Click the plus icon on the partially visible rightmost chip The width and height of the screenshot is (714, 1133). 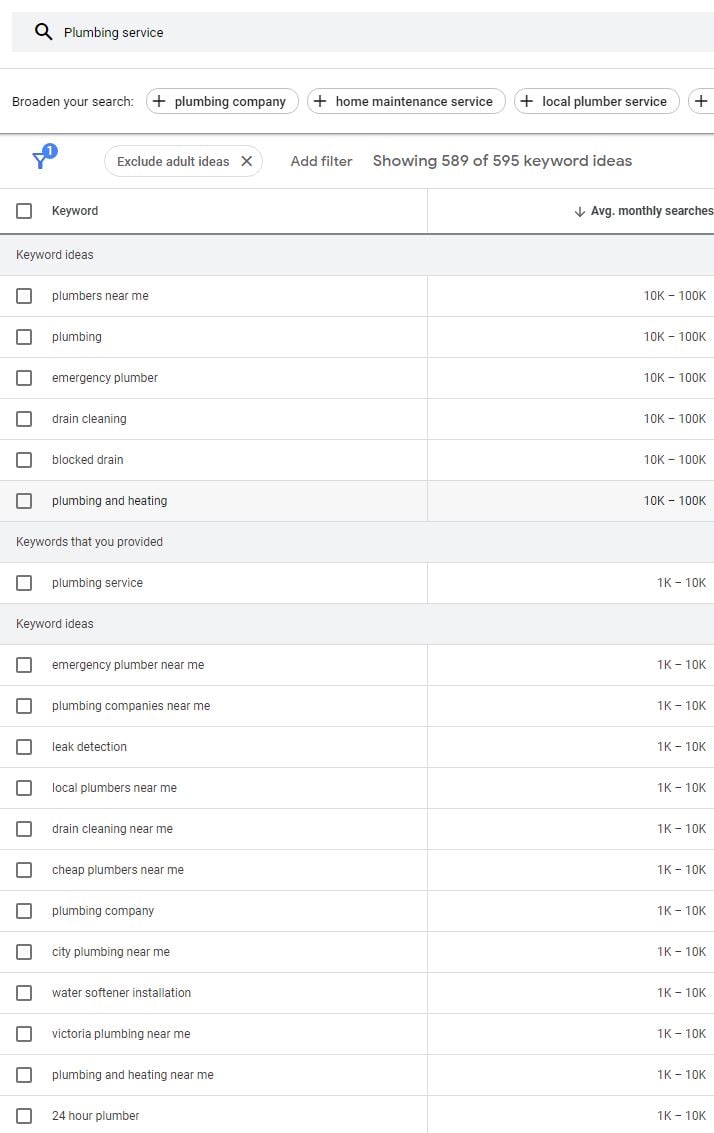(702, 101)
